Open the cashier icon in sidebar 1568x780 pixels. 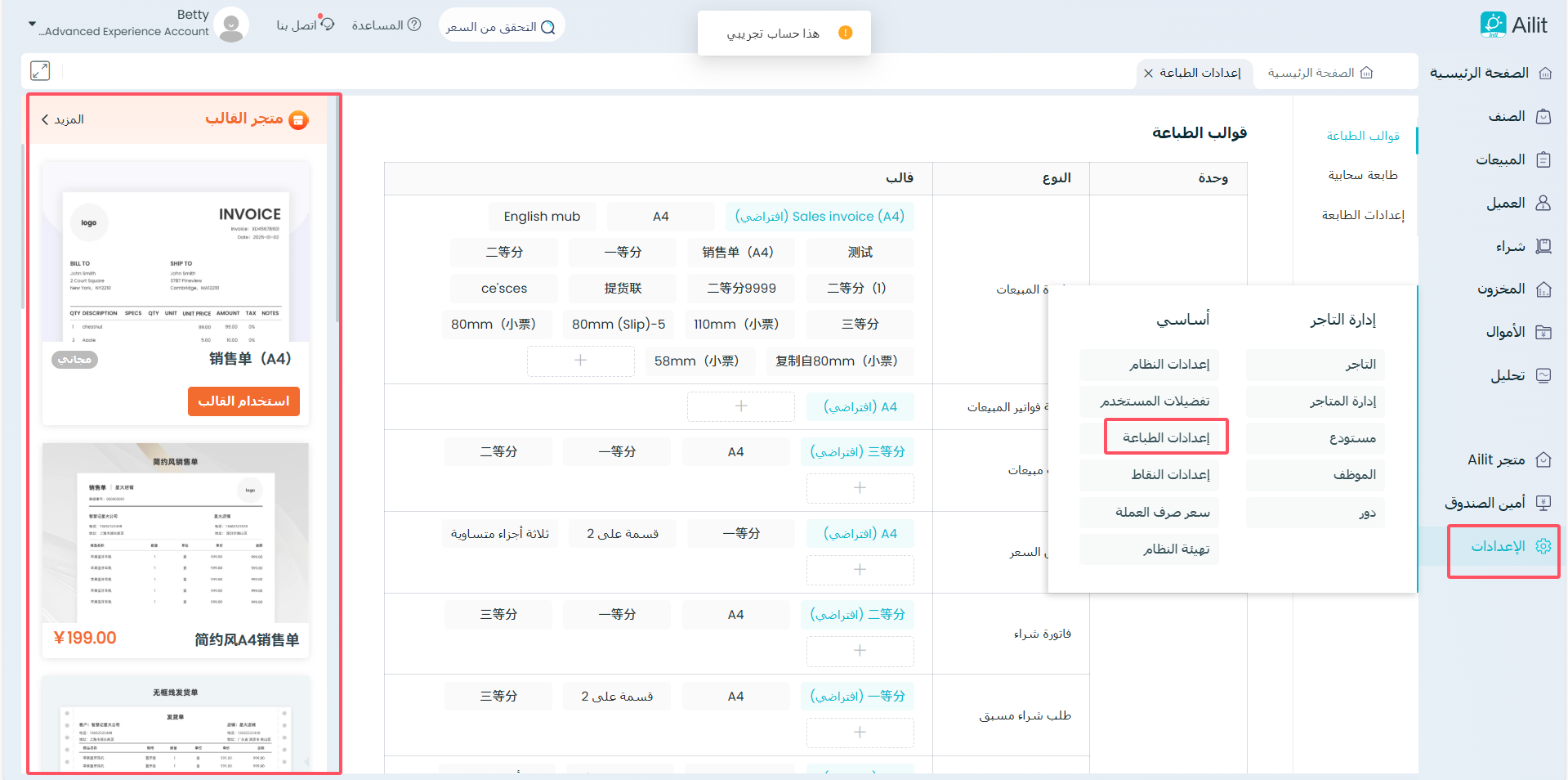coord(1543,503)
